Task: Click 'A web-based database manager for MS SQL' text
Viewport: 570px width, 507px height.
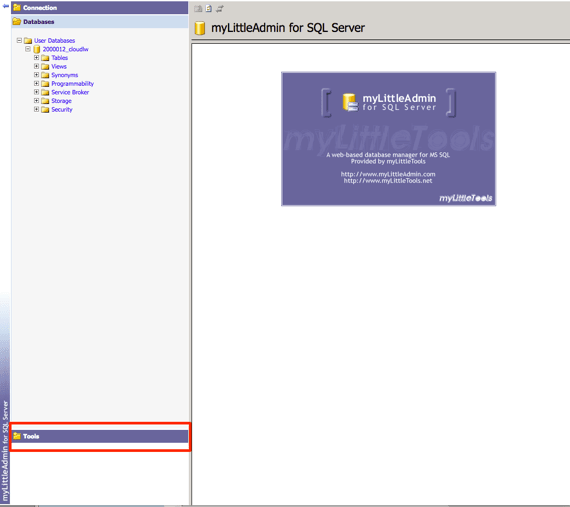Action: (x=388, y=155)
